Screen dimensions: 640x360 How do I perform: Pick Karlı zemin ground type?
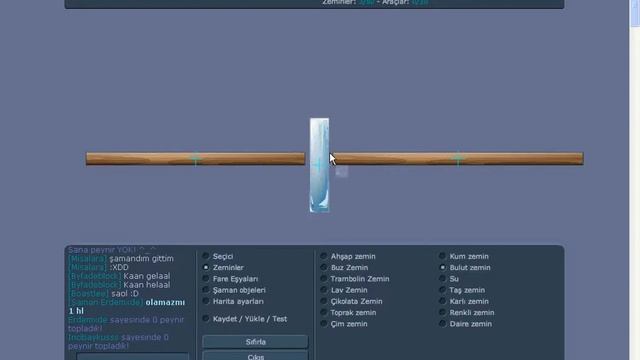click(442, 301)
